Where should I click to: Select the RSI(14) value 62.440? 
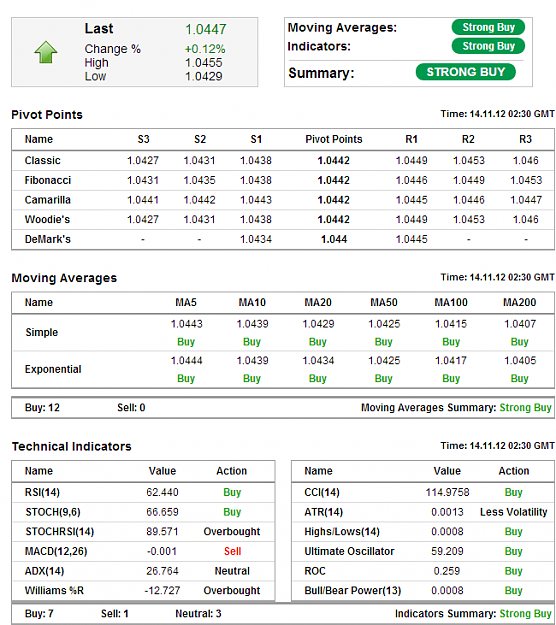(x=162, y=492)
